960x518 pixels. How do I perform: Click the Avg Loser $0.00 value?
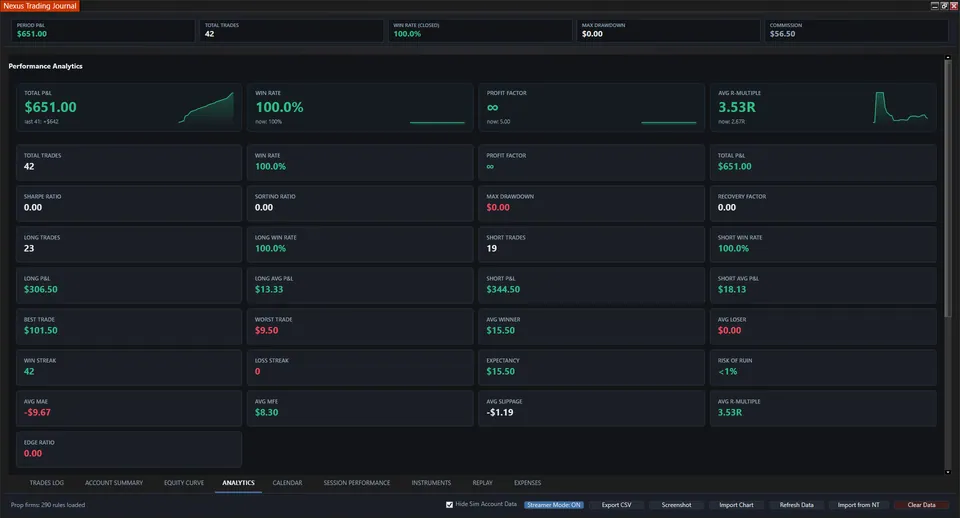(729, 330)
